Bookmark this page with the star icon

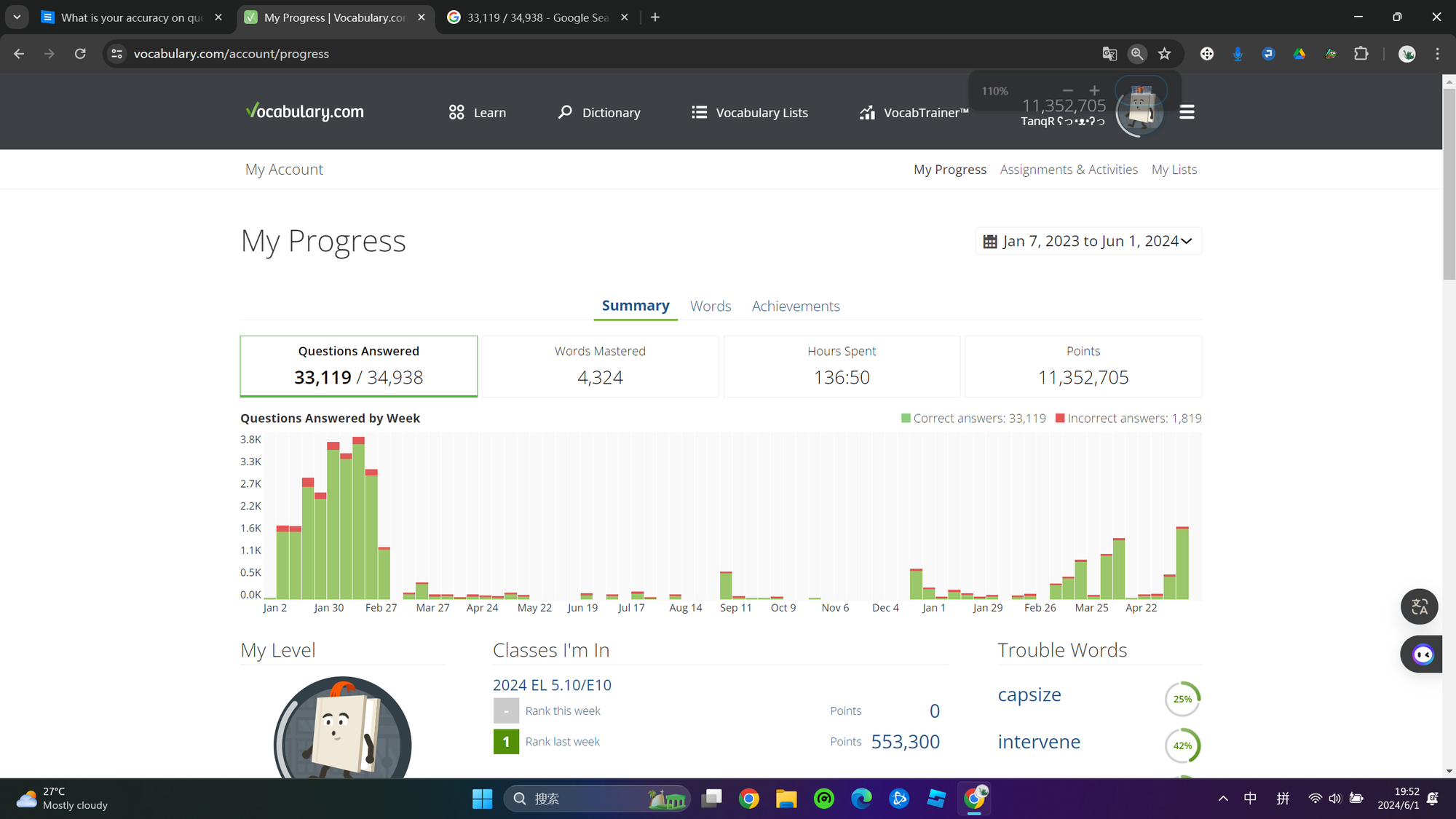(x=1165, y=54)
